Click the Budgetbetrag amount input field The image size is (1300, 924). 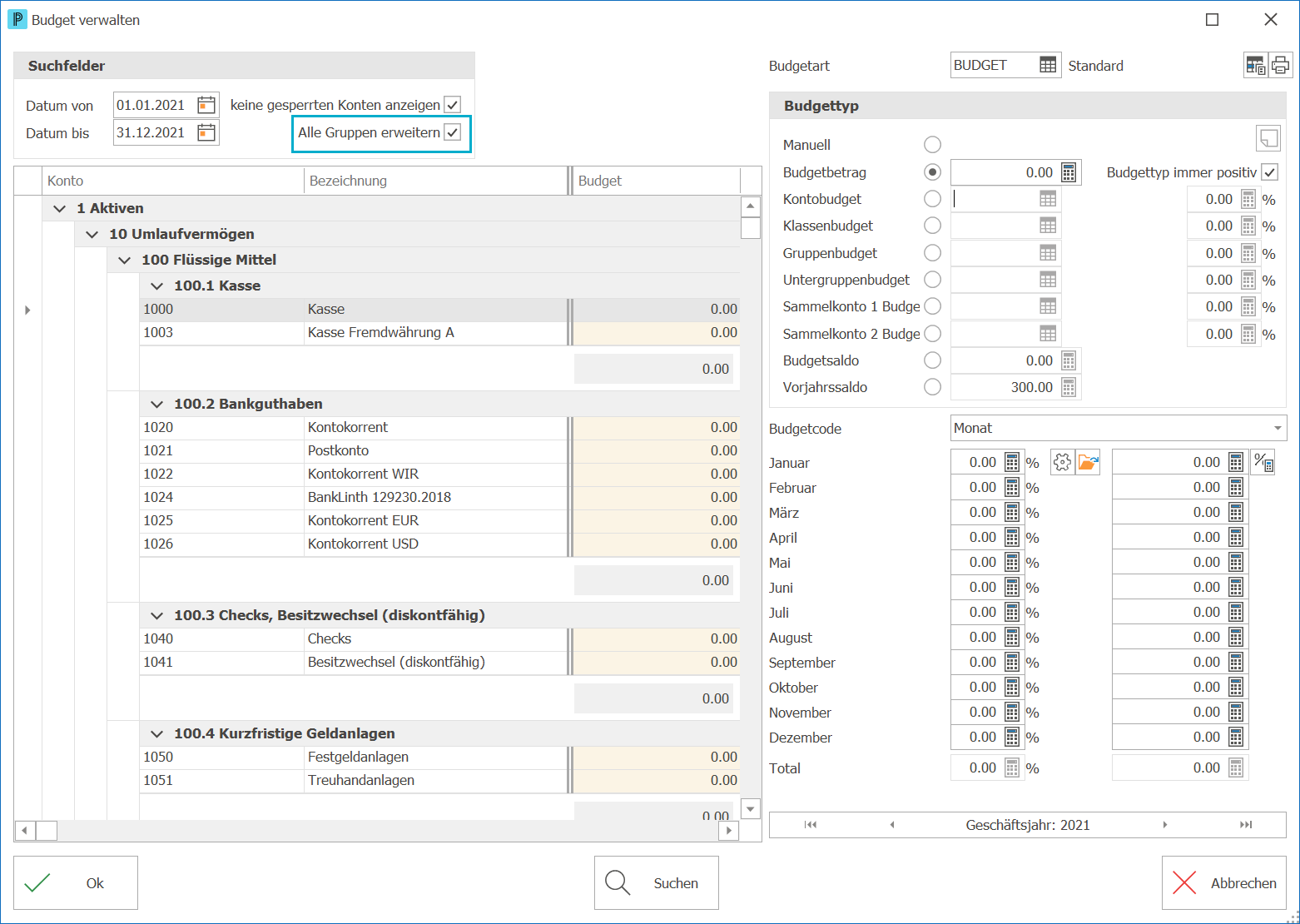pos(1005,172)
